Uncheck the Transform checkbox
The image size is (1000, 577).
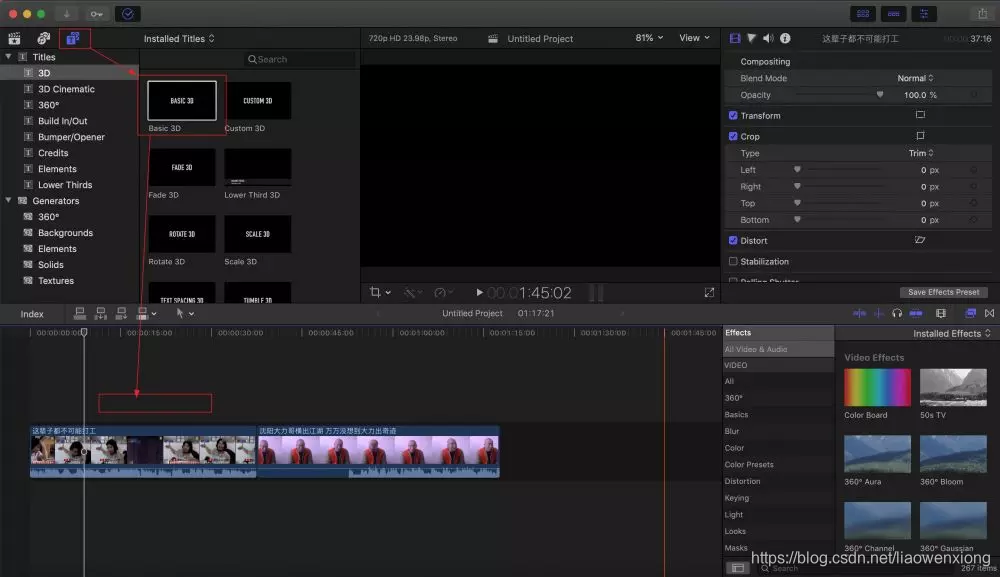click(733, 115)
